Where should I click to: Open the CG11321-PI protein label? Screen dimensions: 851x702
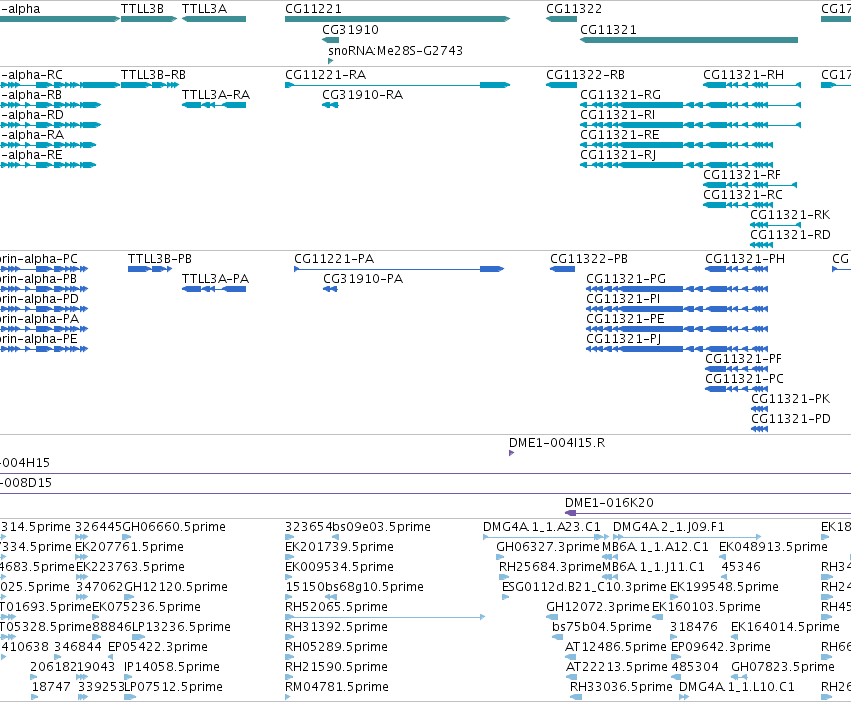[623, 299]
